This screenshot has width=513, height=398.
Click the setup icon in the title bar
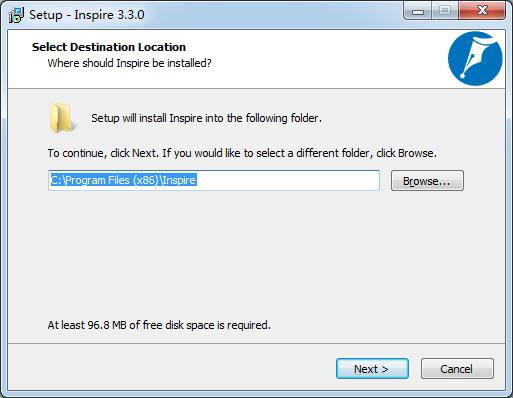pos(16,15)
